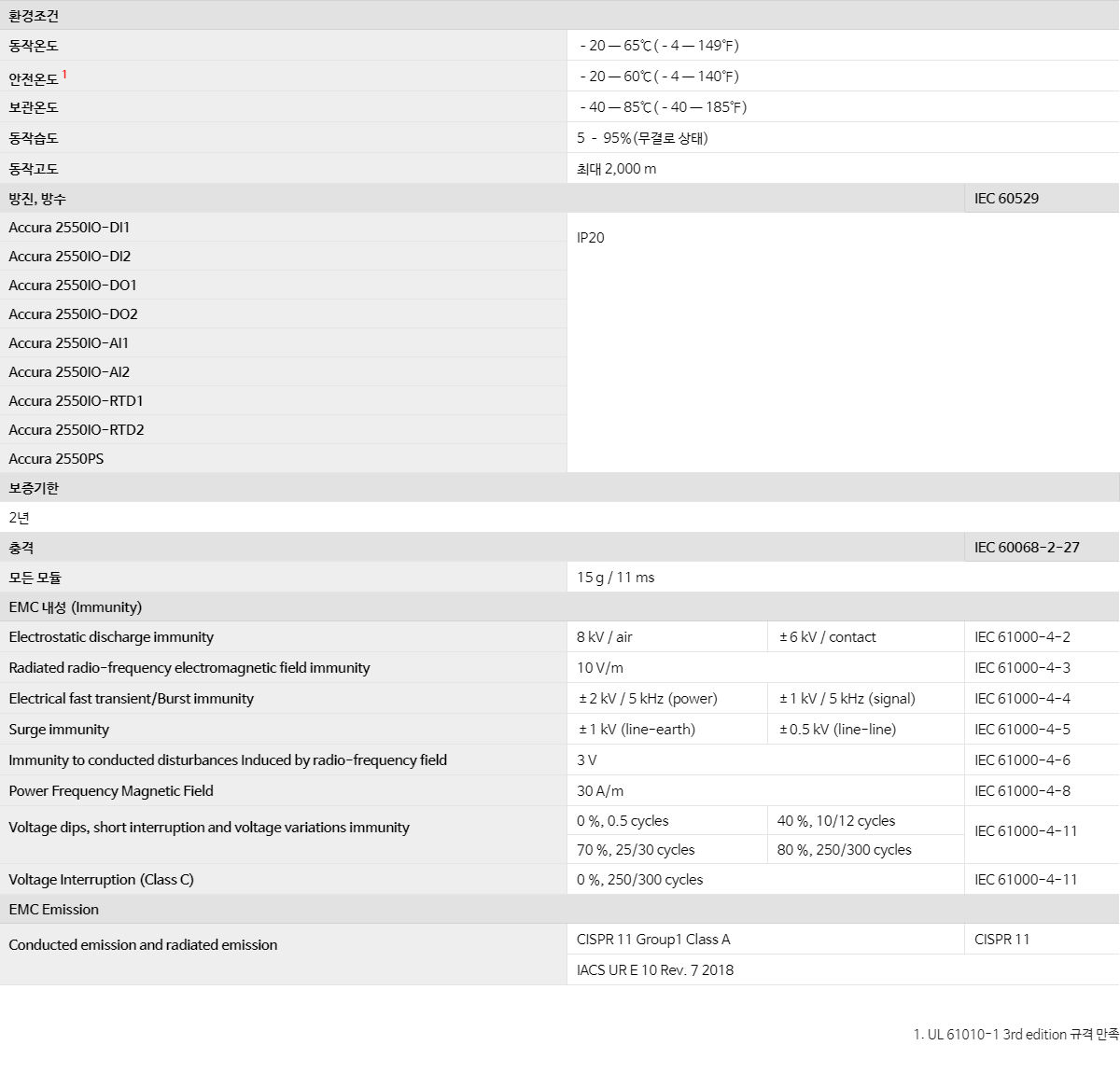
Task: Click the 70 %, 25/30 cycles value
Action: click(636, 850)
